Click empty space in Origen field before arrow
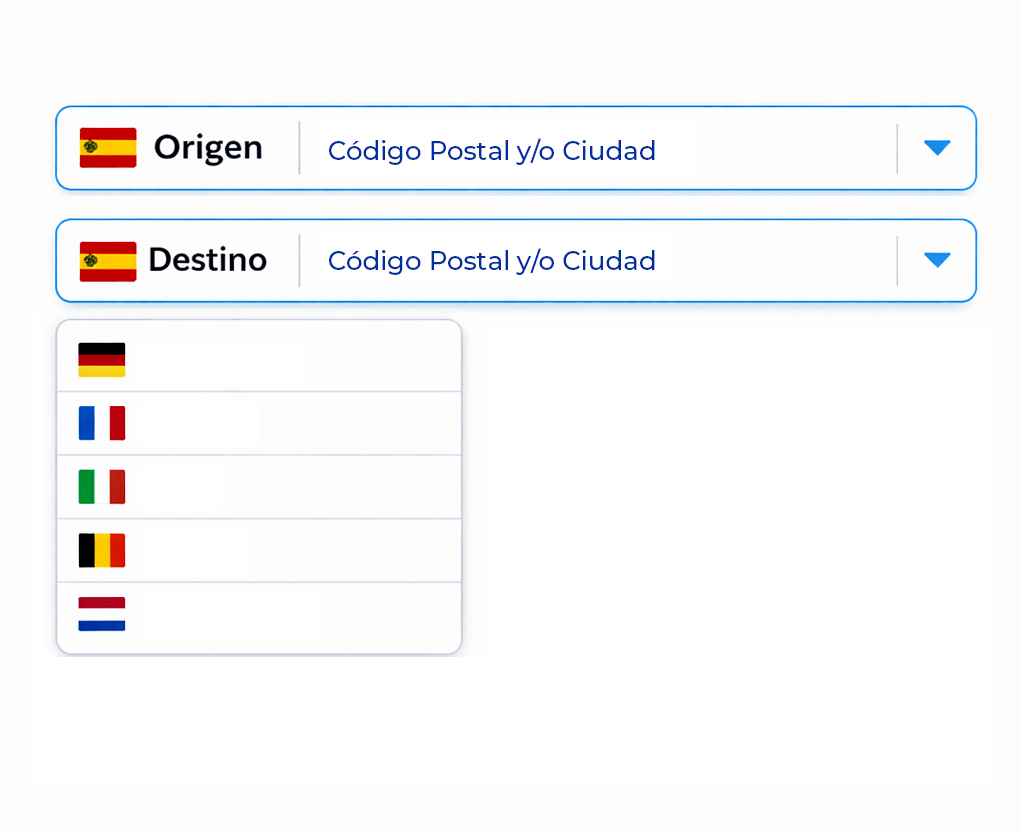Image resolution: width=1020 pixels, height=835 pixels. 790,149
